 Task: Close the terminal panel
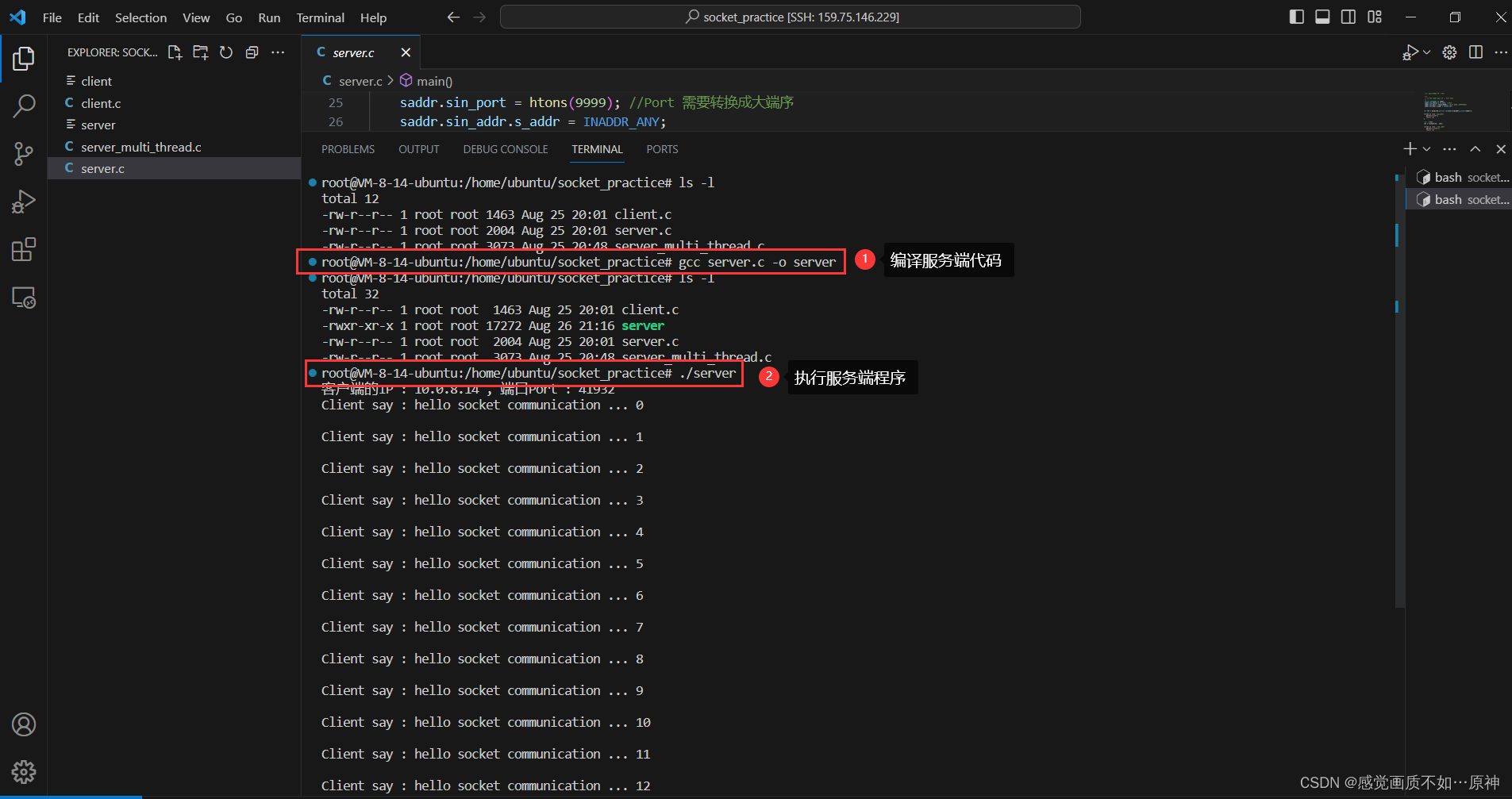click(x=1501, y=149)
